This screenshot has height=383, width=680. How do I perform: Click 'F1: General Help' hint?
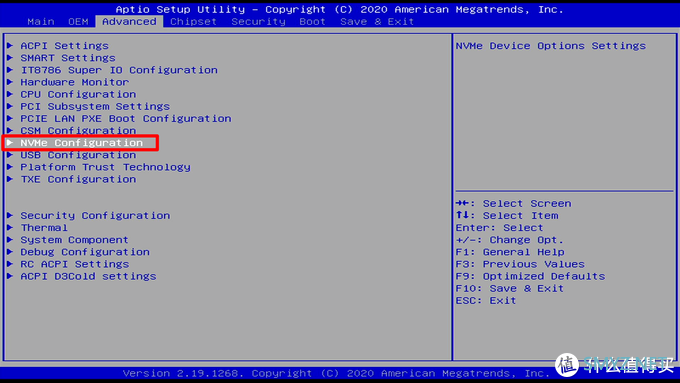510,252
